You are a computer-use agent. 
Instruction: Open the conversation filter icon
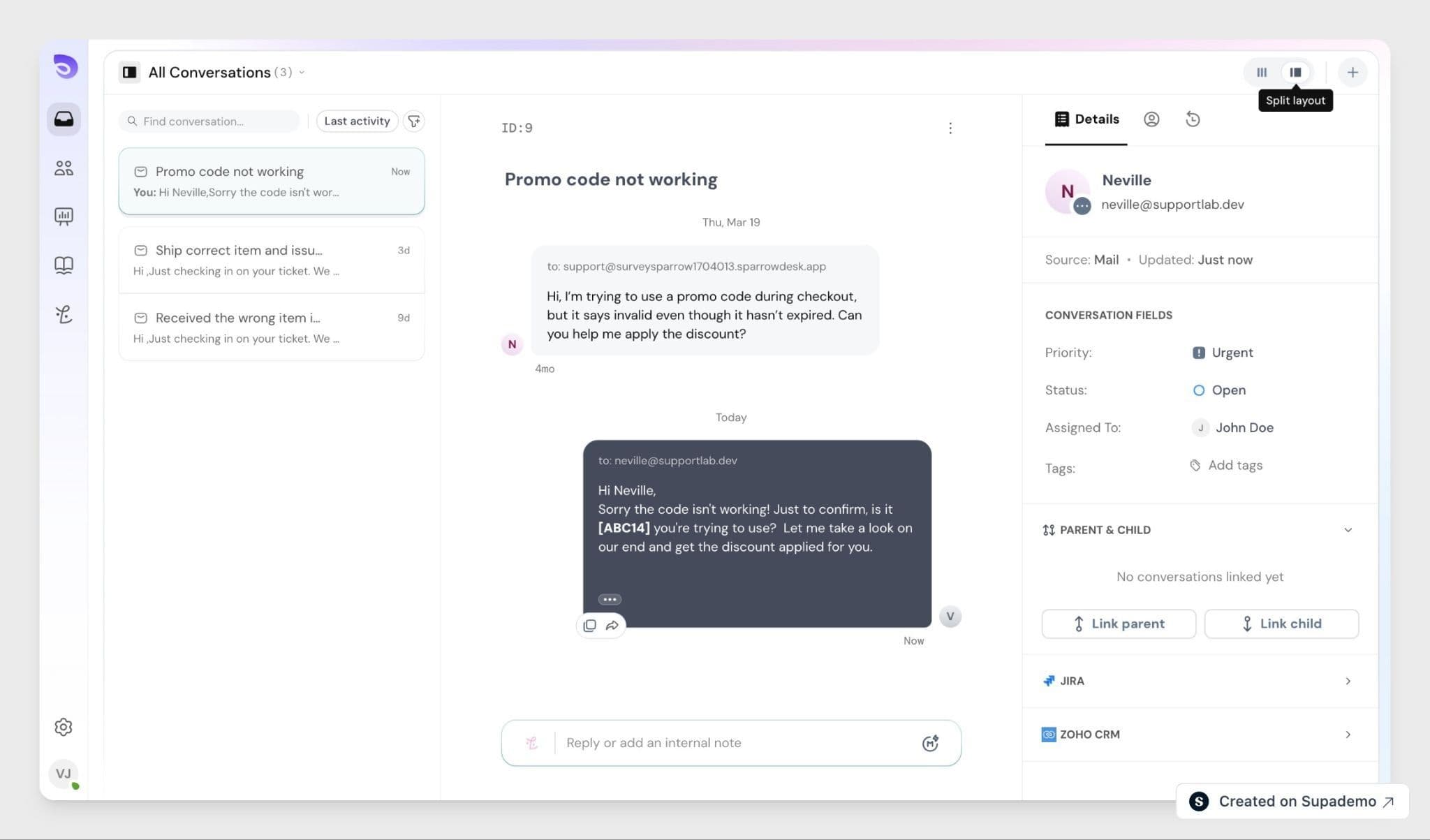pos(414,121)
